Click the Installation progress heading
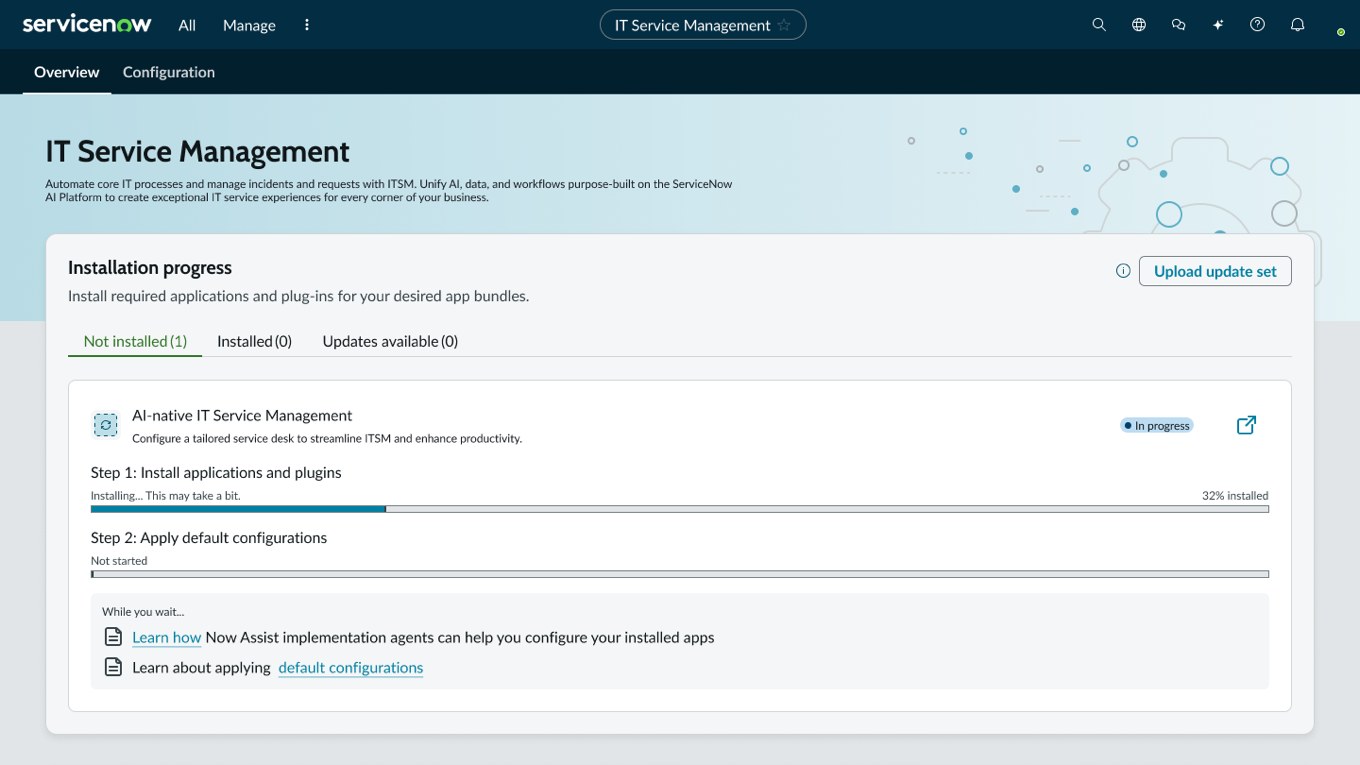1360x765 pixels. click(x=150, y=267)
